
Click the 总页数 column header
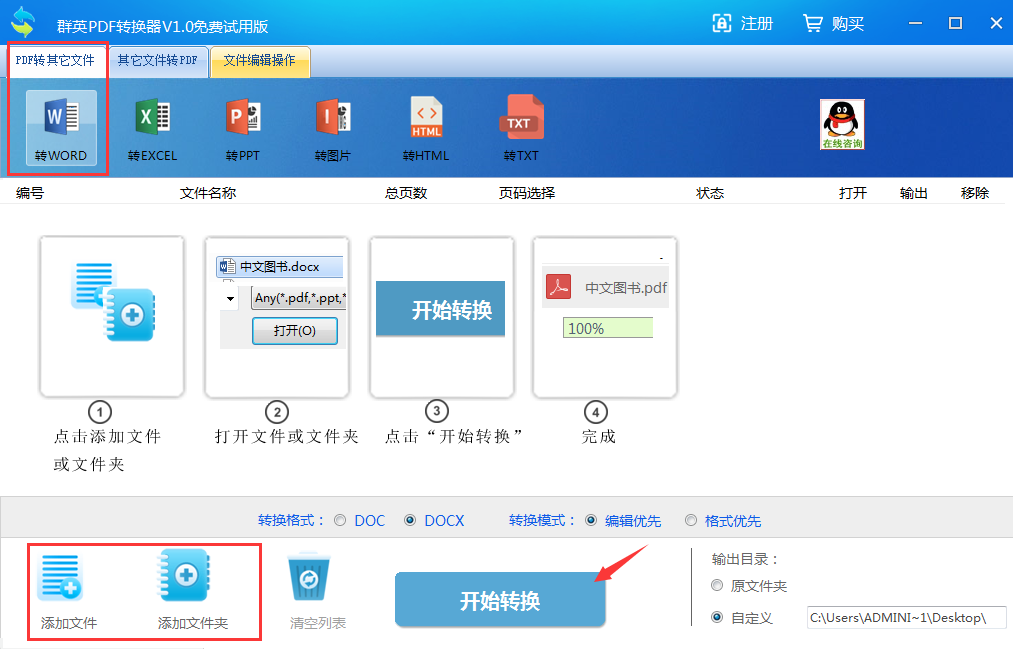[406, 193]
